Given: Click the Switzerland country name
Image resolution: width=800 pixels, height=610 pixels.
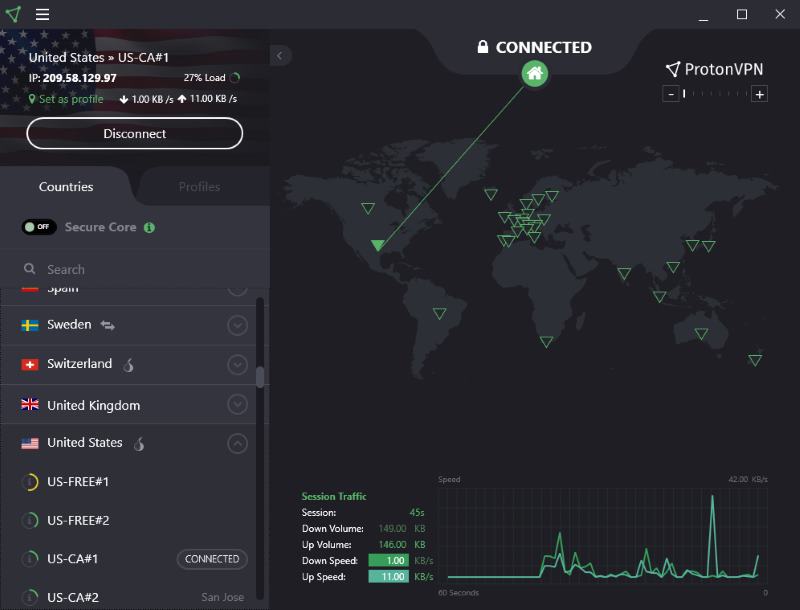Looking at the screenshot, I should (80, 364).
